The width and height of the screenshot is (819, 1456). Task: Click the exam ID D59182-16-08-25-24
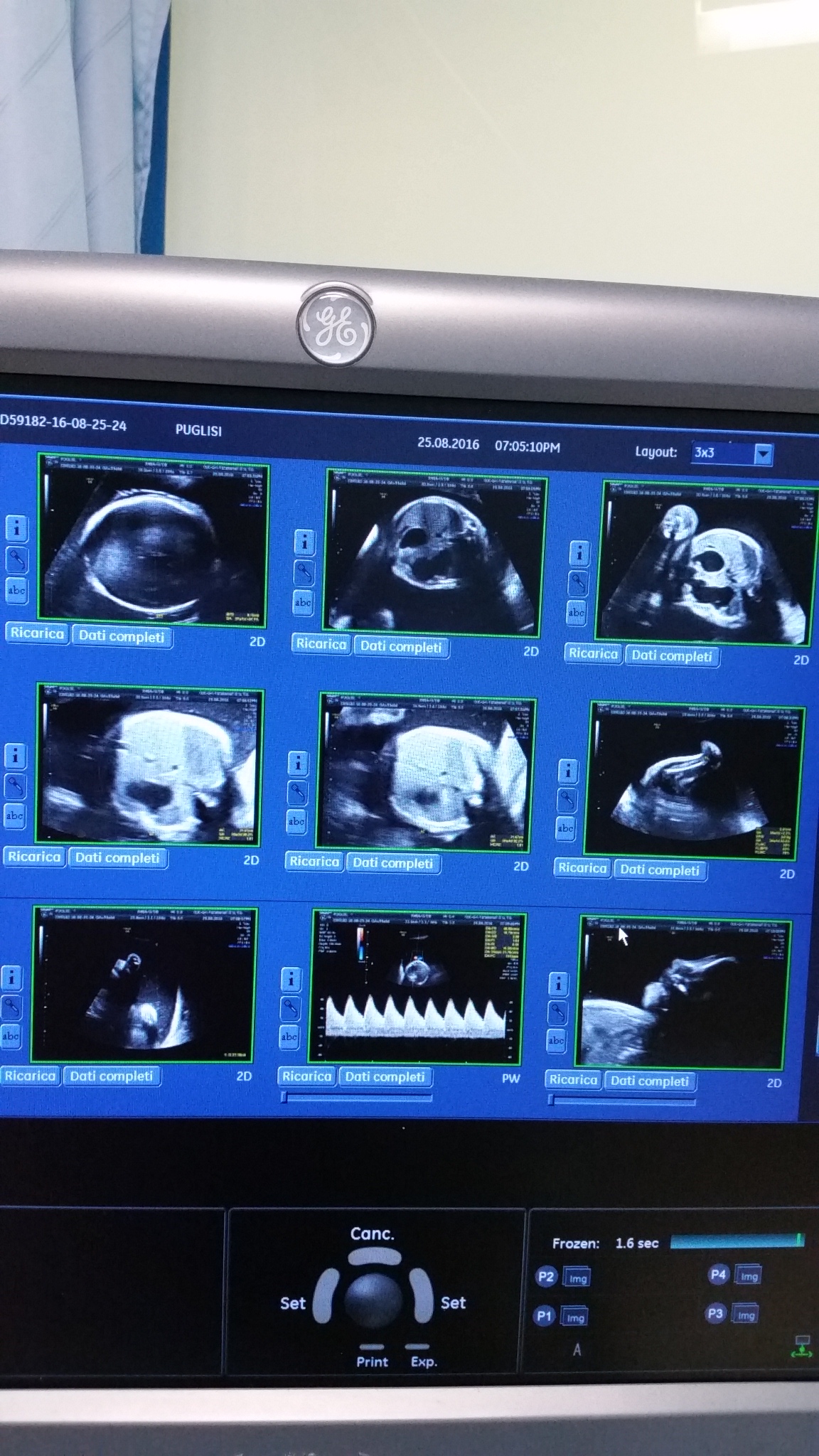(63, 424)
